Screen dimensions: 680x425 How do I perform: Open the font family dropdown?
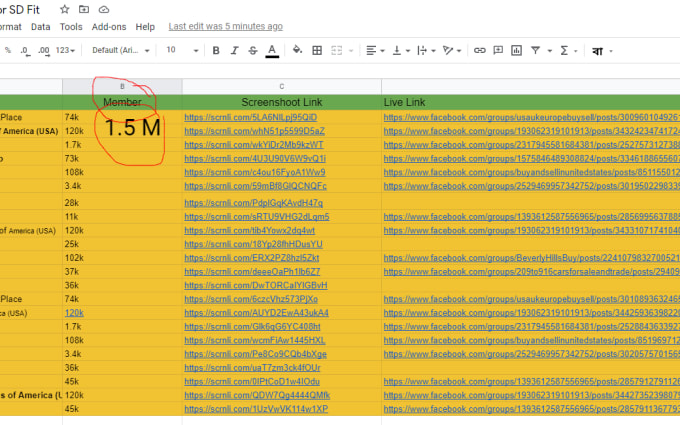pos(120,50)
